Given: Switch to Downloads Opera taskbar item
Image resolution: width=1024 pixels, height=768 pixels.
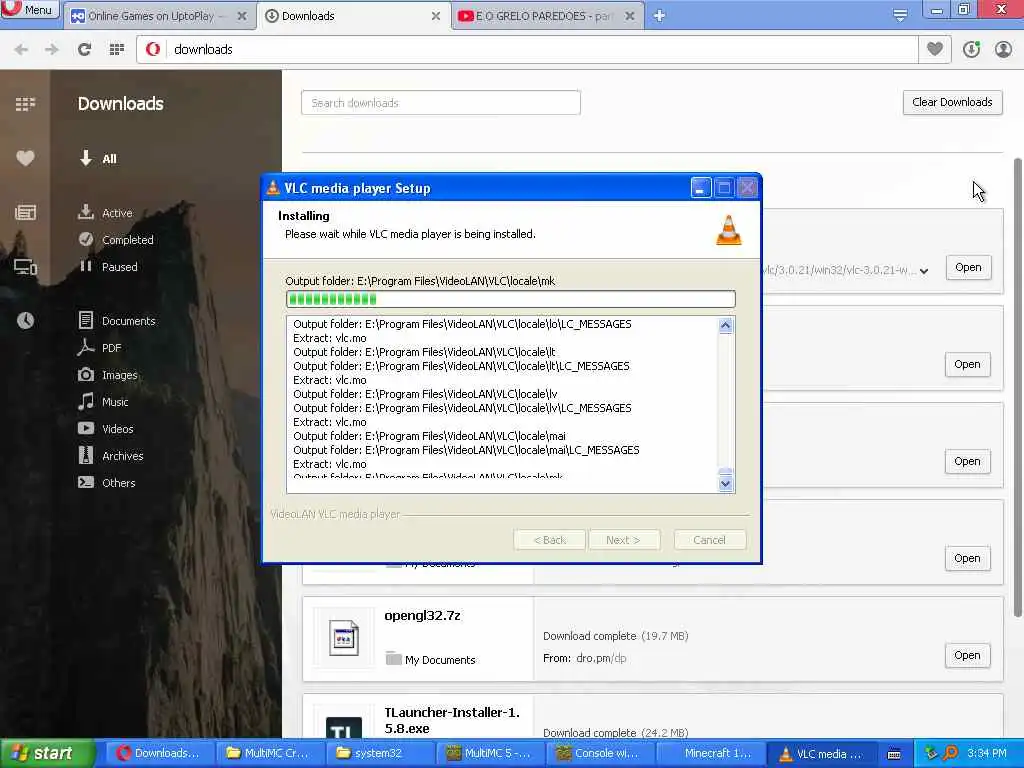Looking at the screenshot, I should click(x=159, y=753).
